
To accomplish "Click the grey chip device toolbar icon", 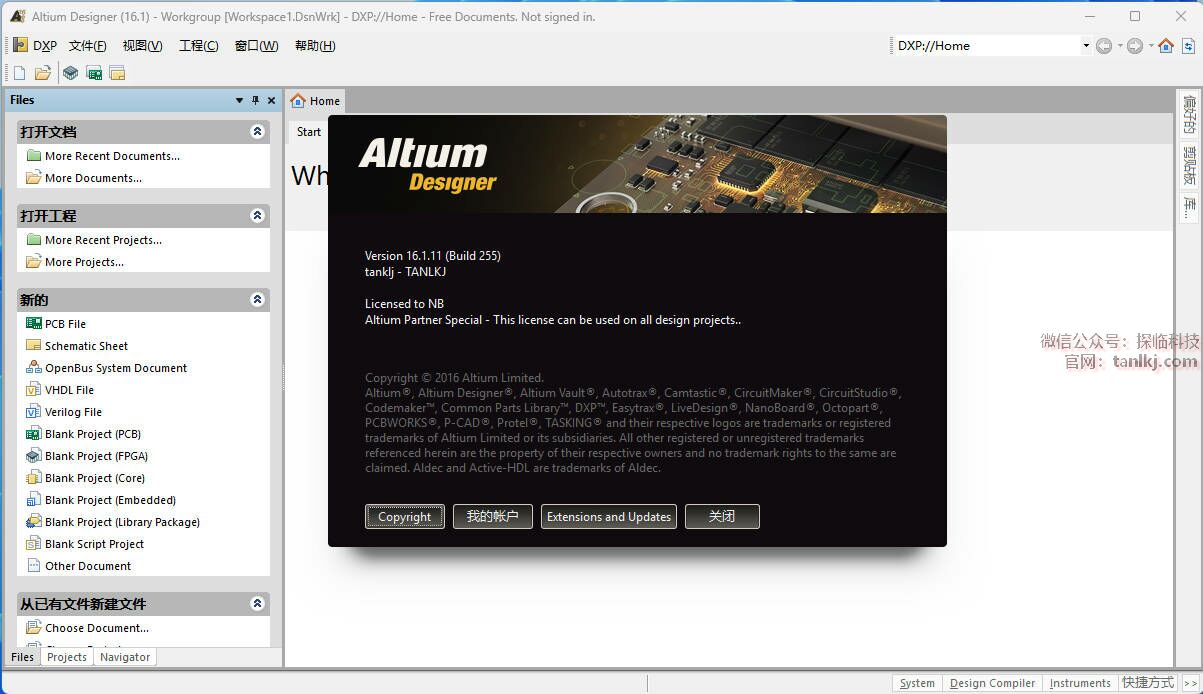I will [x=70, y=72].
